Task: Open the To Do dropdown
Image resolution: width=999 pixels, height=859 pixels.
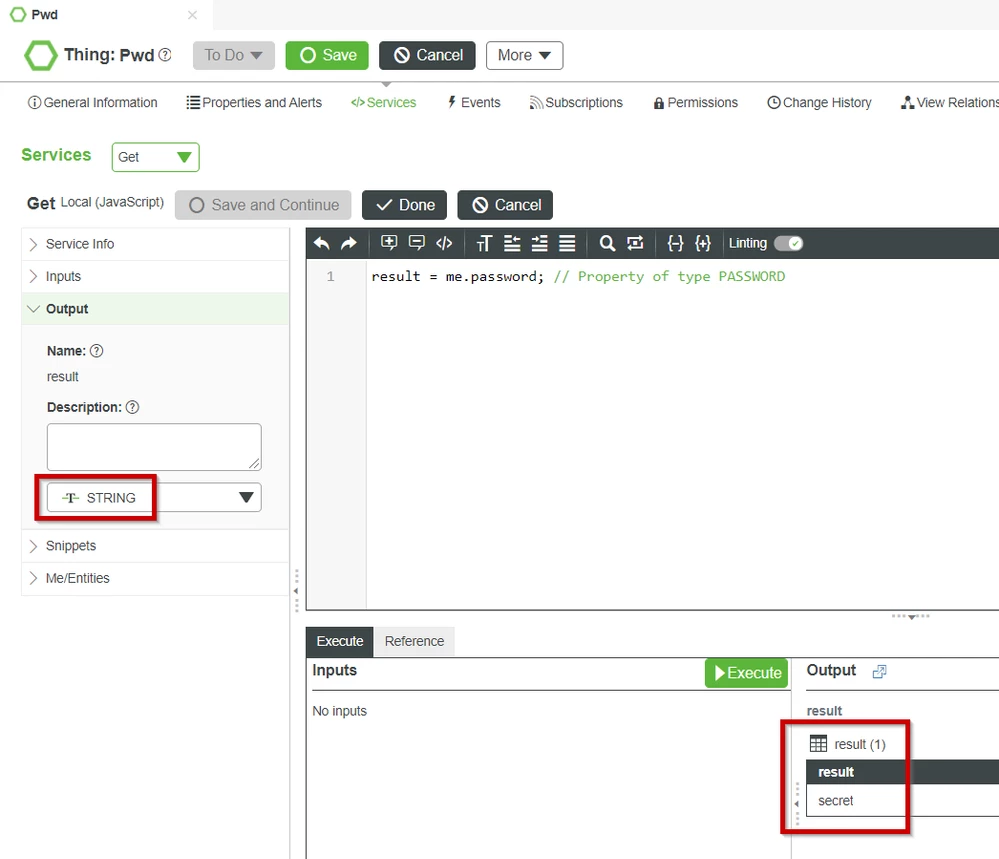Action: pyautogui.click(x=234, y=55)
